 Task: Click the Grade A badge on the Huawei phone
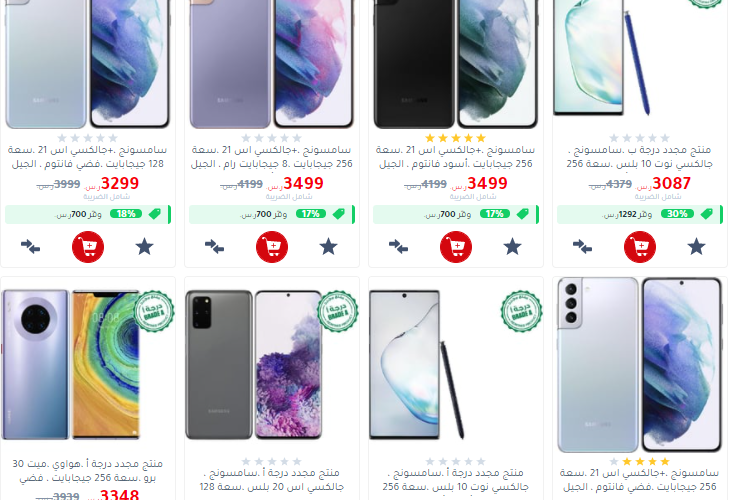click(154, 311)
